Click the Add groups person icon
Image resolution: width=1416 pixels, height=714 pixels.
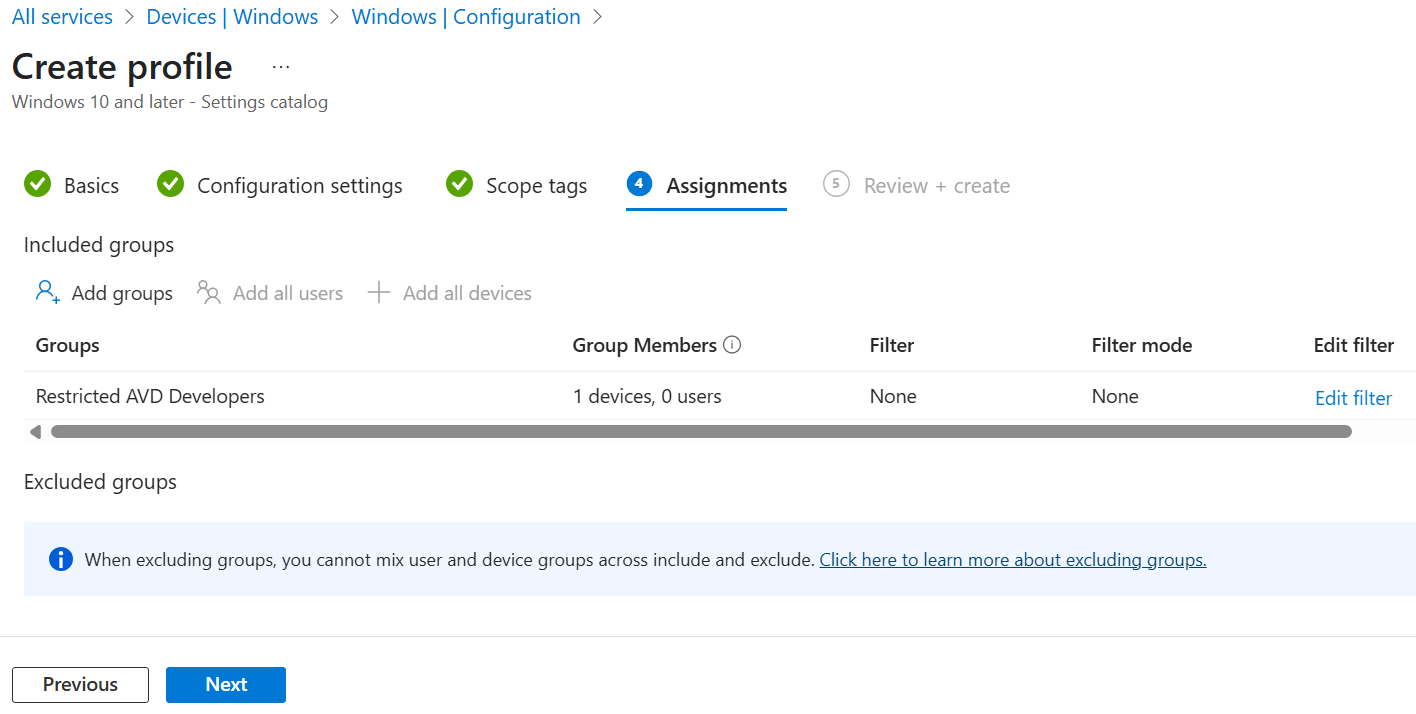pyautogui.click(x=47, y=292)
